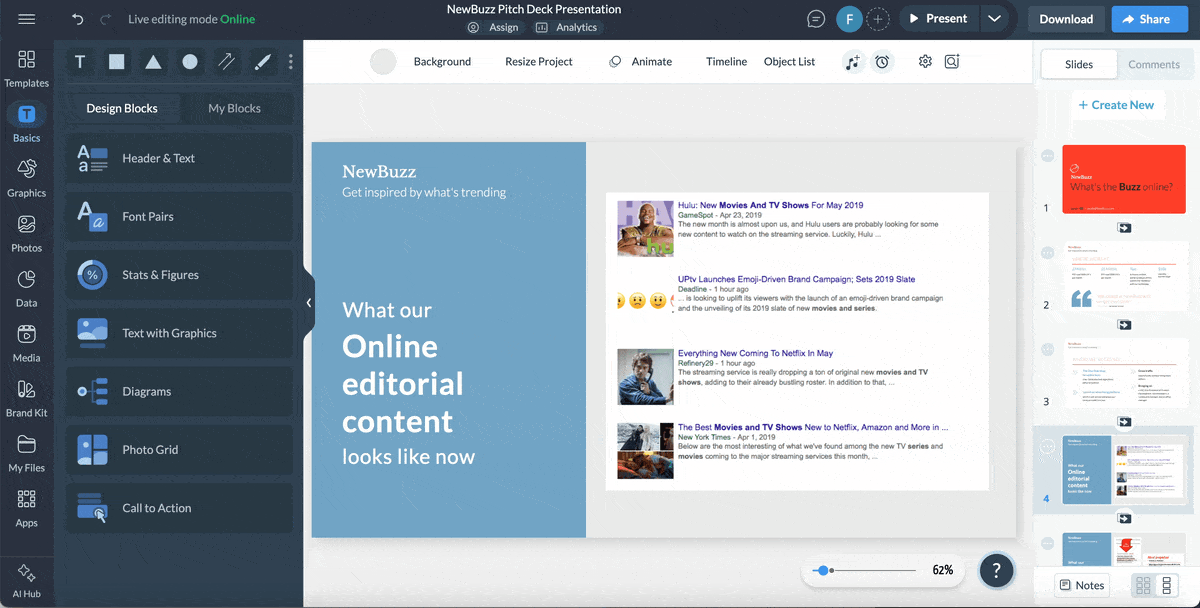Viewport: 1200px width, 608px height.
Task: Expand more shape tools with three dots
Action: click(x=290, y=61)
